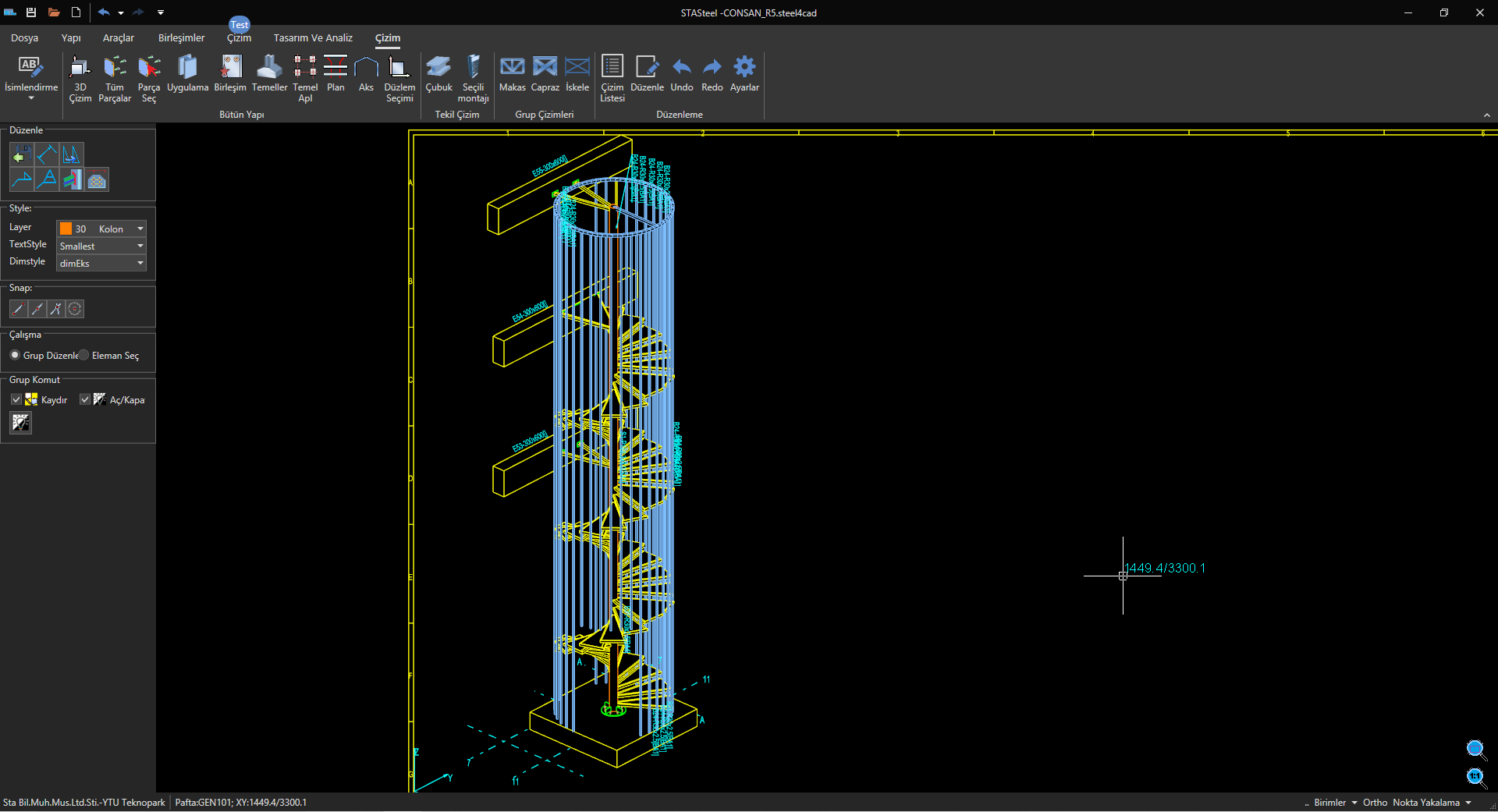
Task: Enable the Kaydır checkbox
Action: [x=16, y=399]
